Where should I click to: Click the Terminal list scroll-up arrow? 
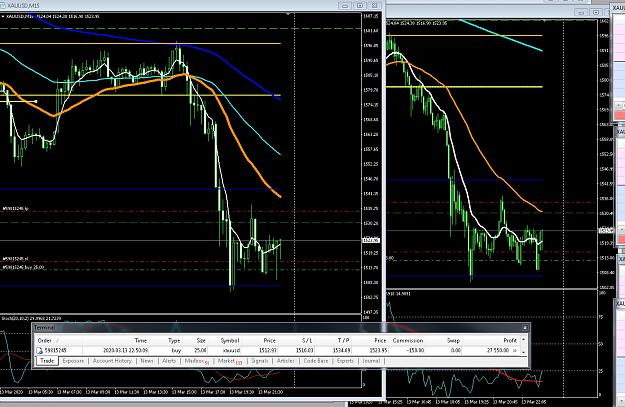pyautogui.click(x=523, y=340)
